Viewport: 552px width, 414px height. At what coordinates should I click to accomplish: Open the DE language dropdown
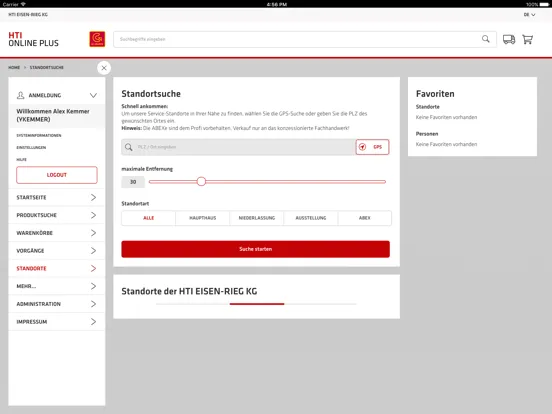[x=529, y=15]
